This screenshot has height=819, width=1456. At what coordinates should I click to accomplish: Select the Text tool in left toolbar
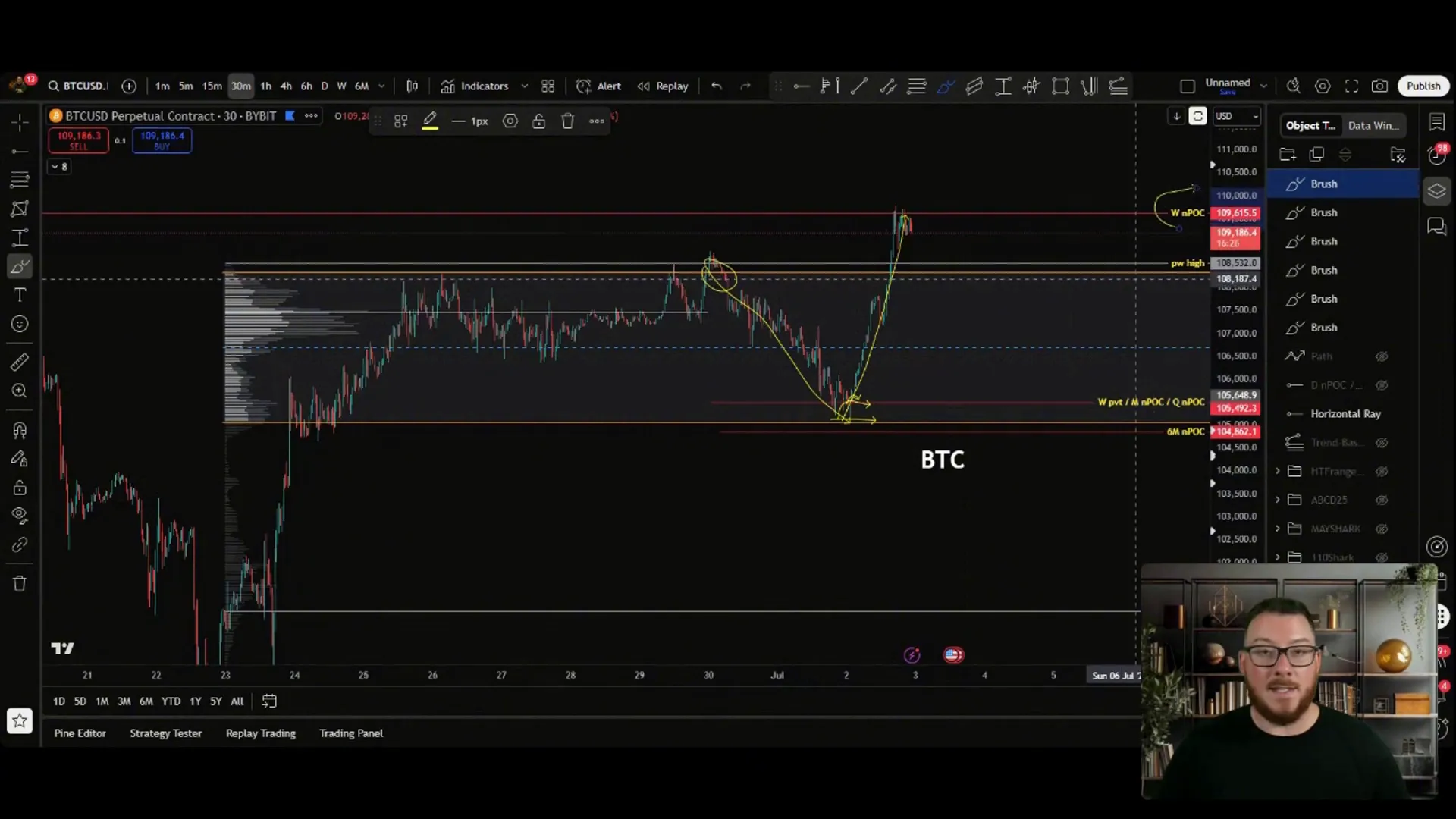coord(20,295)
